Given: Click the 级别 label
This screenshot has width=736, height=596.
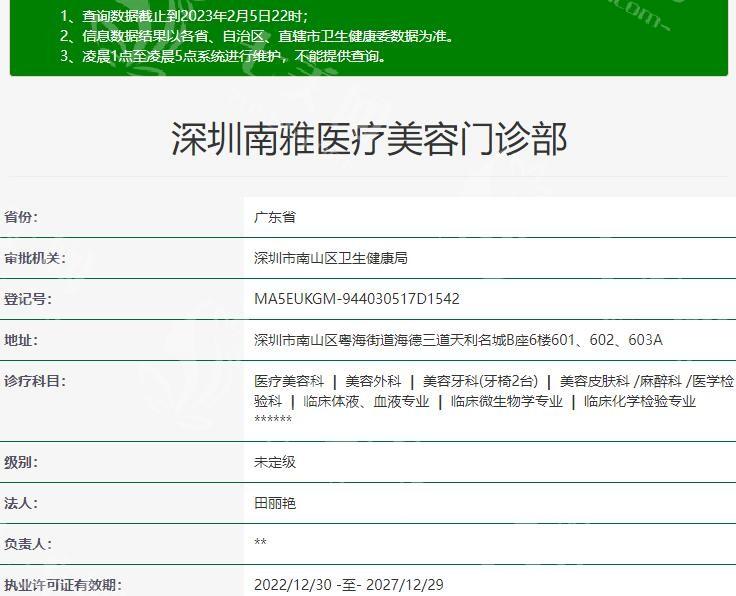Looking at the screenshot, I should [x=21, y=463].
